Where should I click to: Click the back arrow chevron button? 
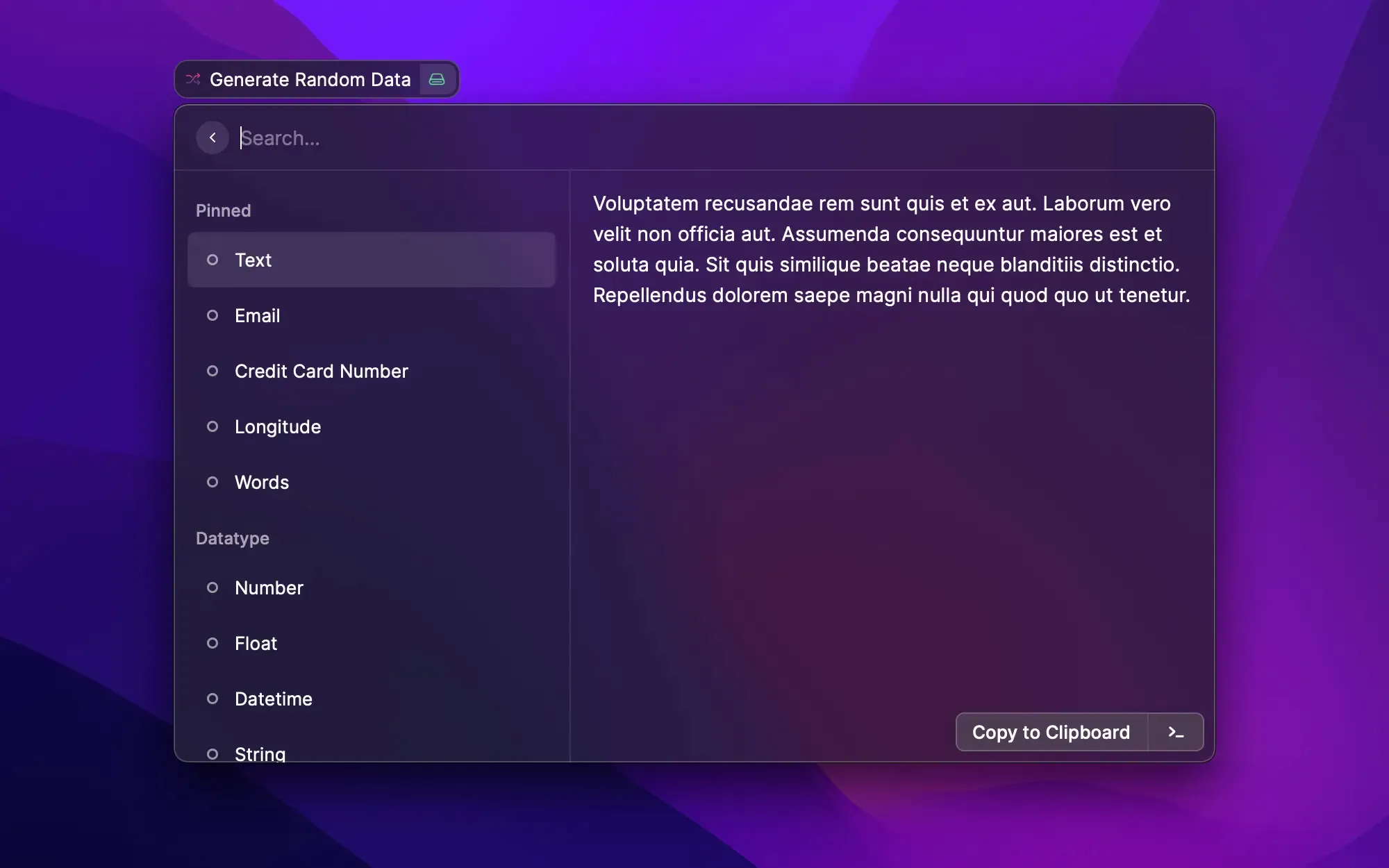[x=213, y=137]
